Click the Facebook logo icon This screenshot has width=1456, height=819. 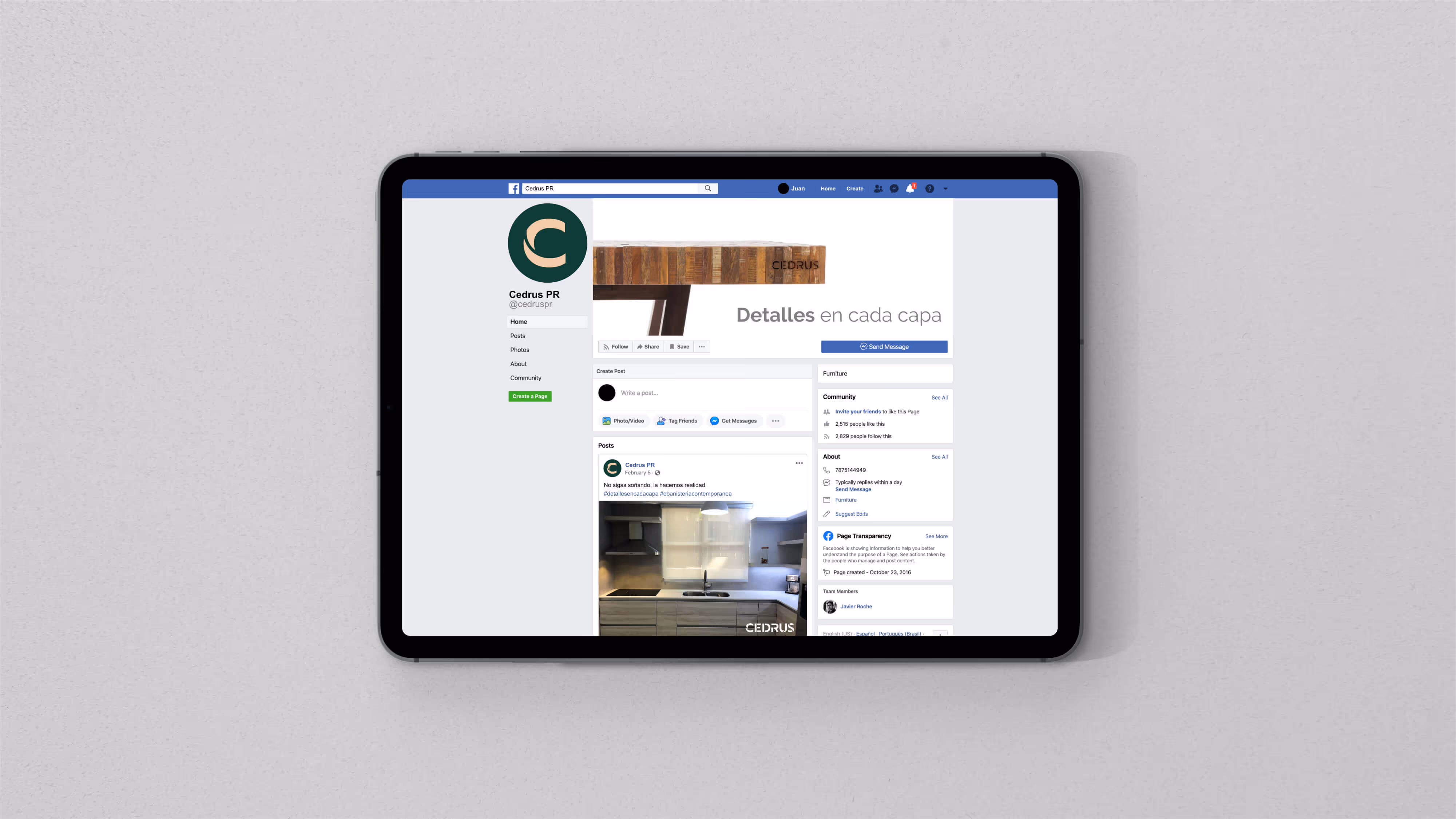point(513,189)
